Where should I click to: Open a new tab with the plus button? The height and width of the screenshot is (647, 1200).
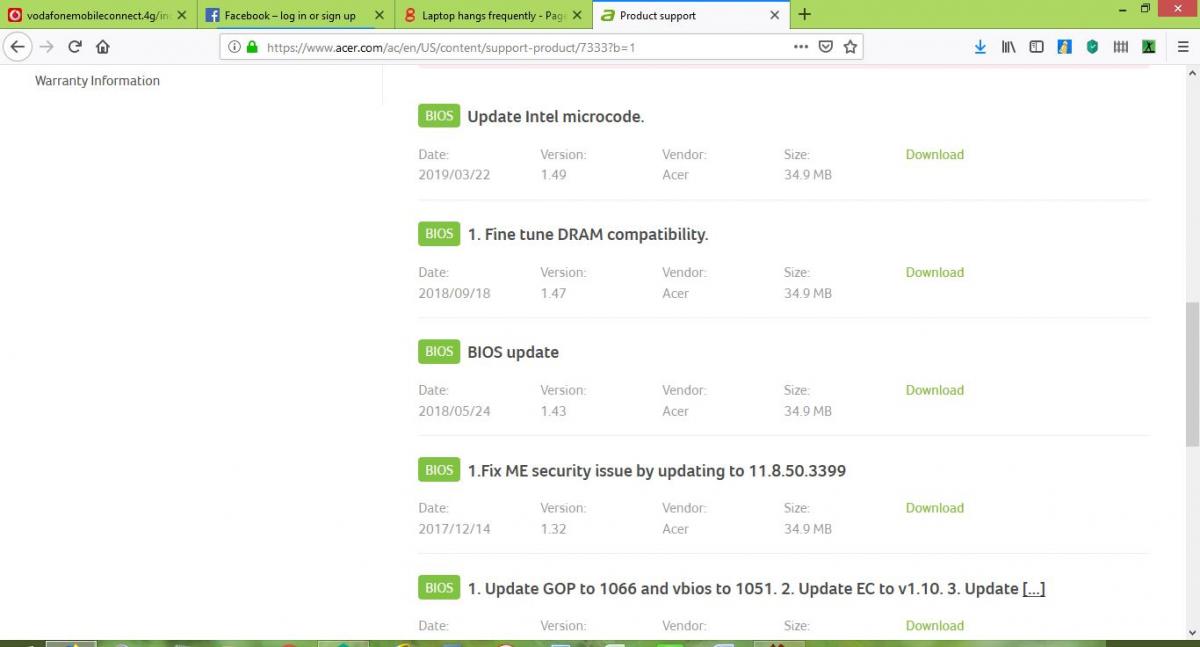tap(805, 15)
